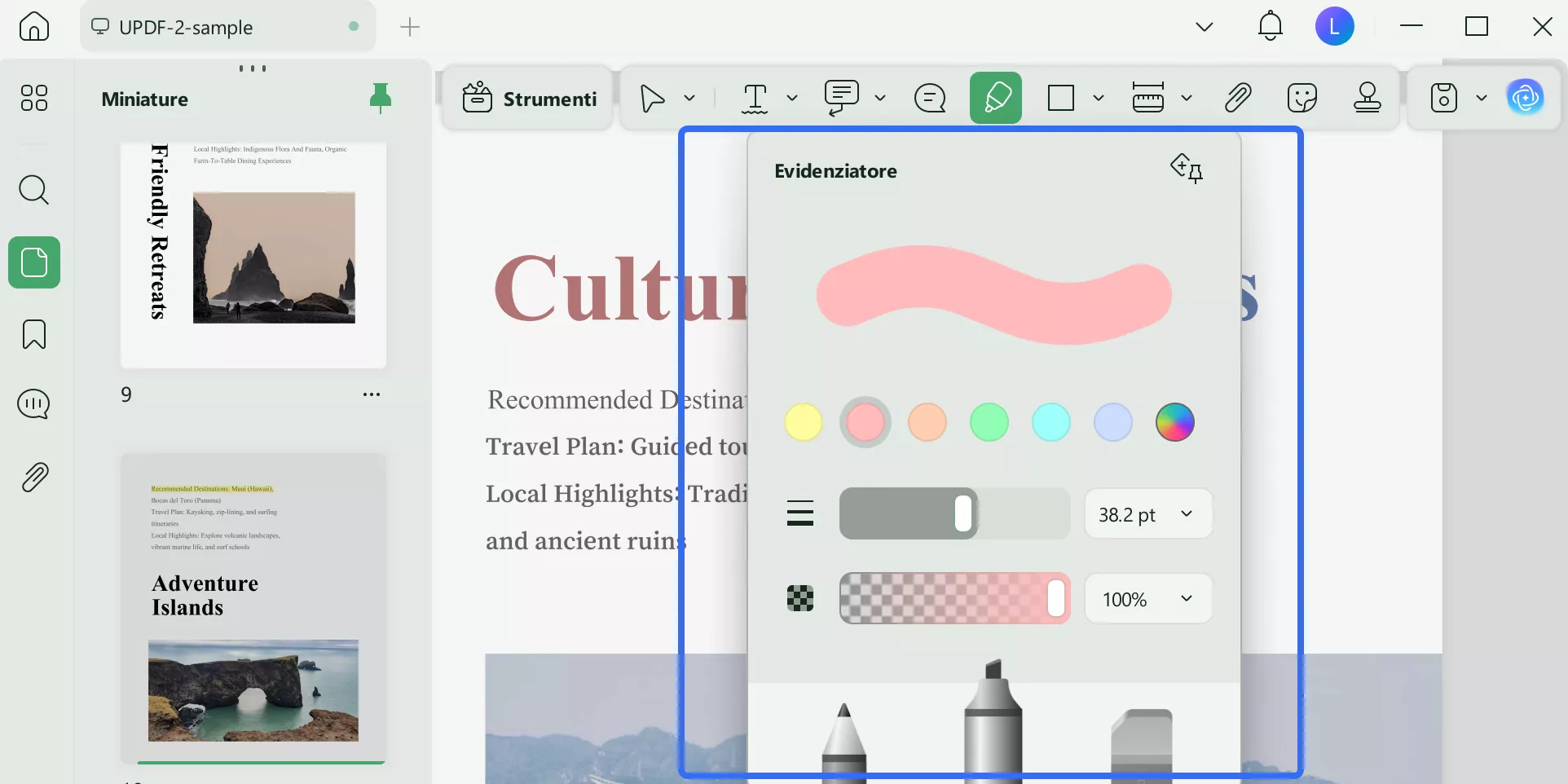The width and height of the screenshot is (1568, 784).
Task: Open the user account avatar
Action: click(1335, 27)
